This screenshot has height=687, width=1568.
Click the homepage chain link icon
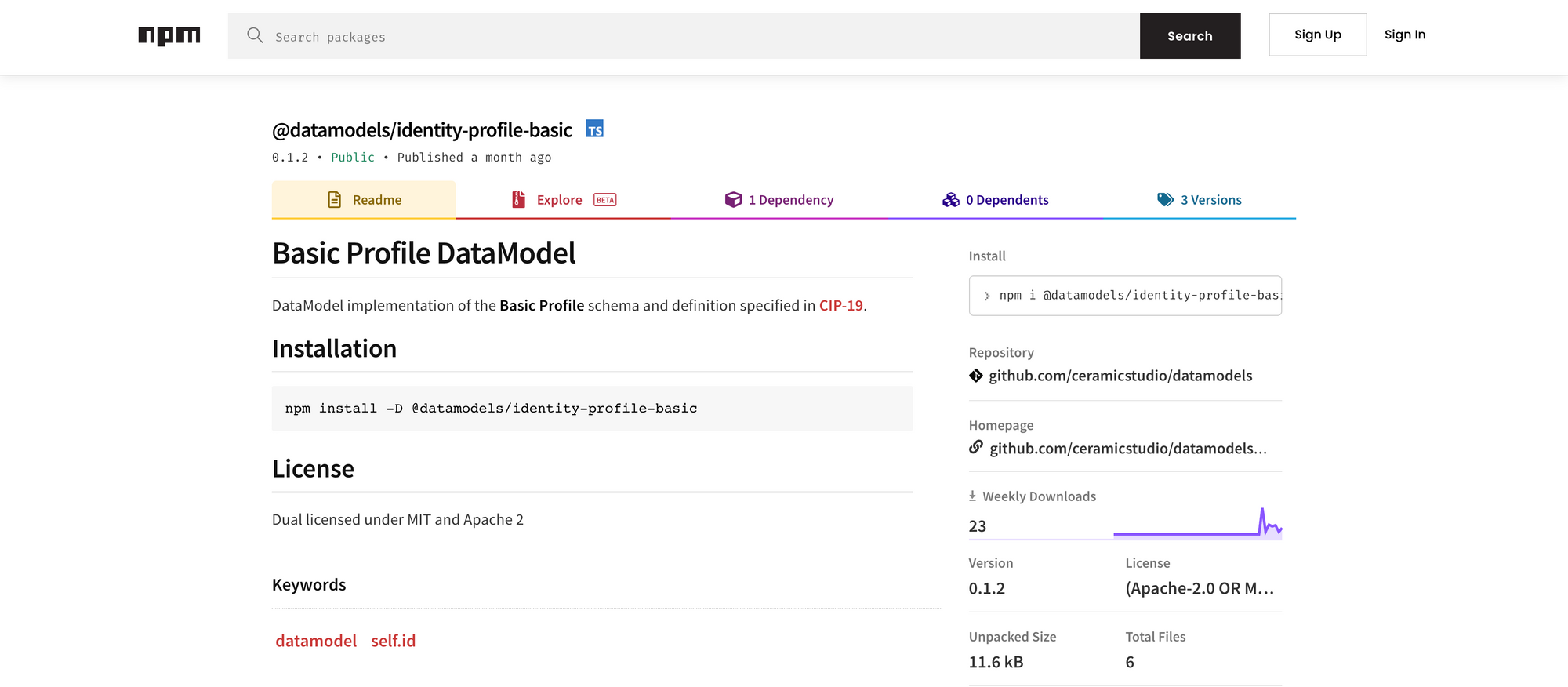pyautogui.click(x=976, y=447)
